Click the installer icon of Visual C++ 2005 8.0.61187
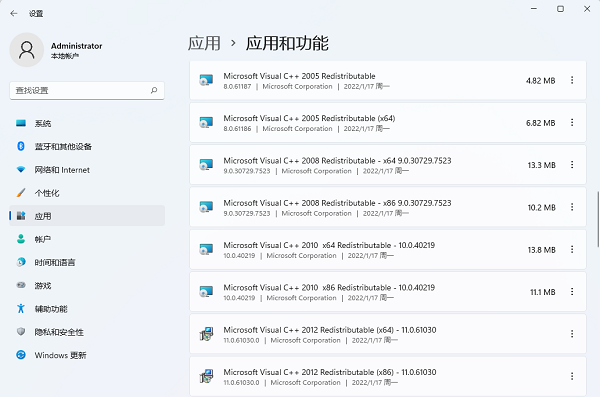Viewport: 600px width, 397px height. click(x=206, y=80)
